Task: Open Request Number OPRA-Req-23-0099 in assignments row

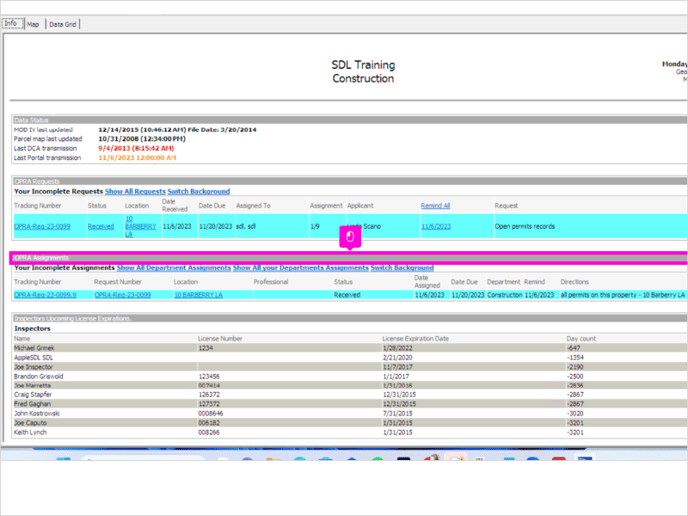Action: (x=123, y=295)
